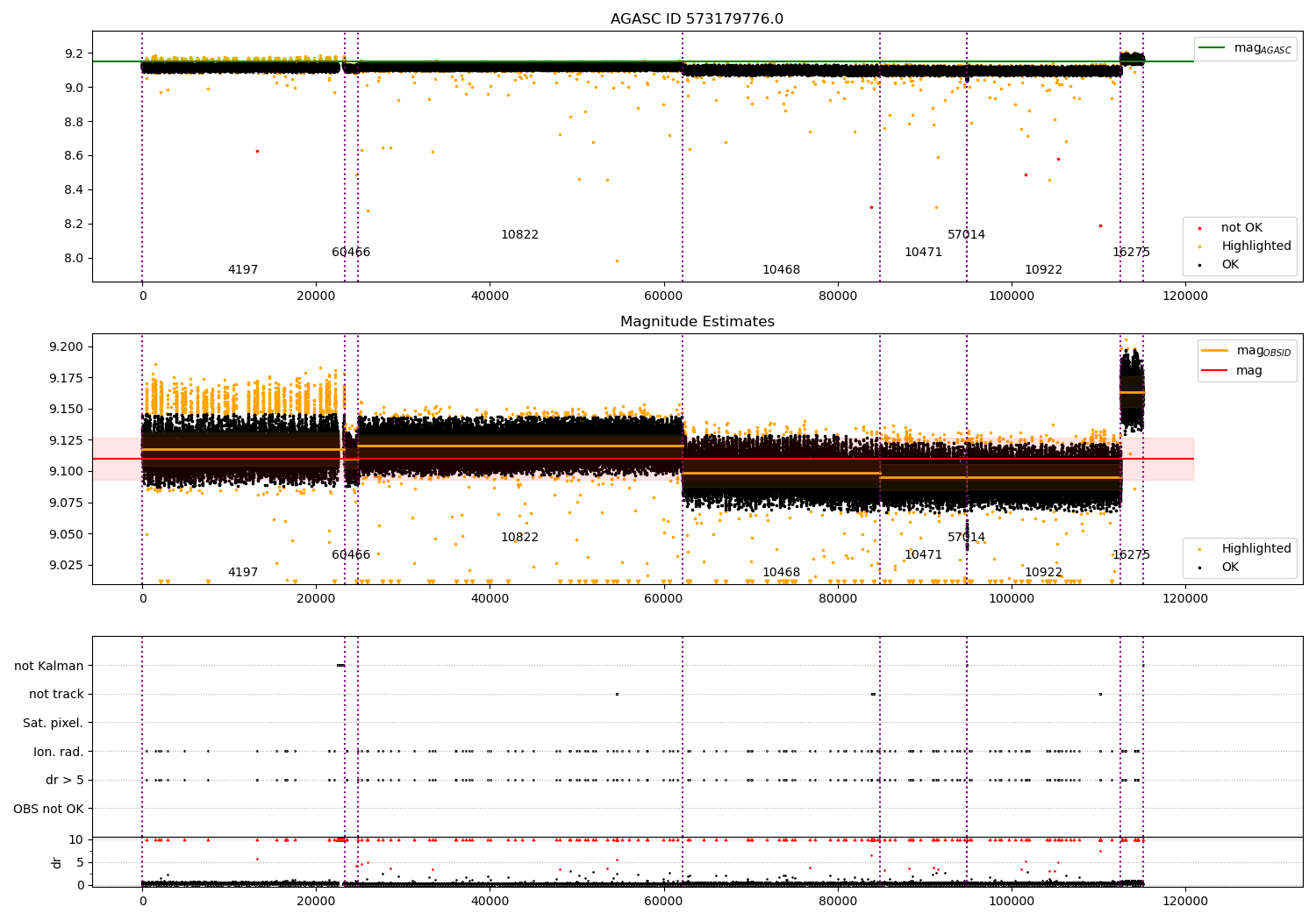Click the 9.025 y-axis tick label

66,566
